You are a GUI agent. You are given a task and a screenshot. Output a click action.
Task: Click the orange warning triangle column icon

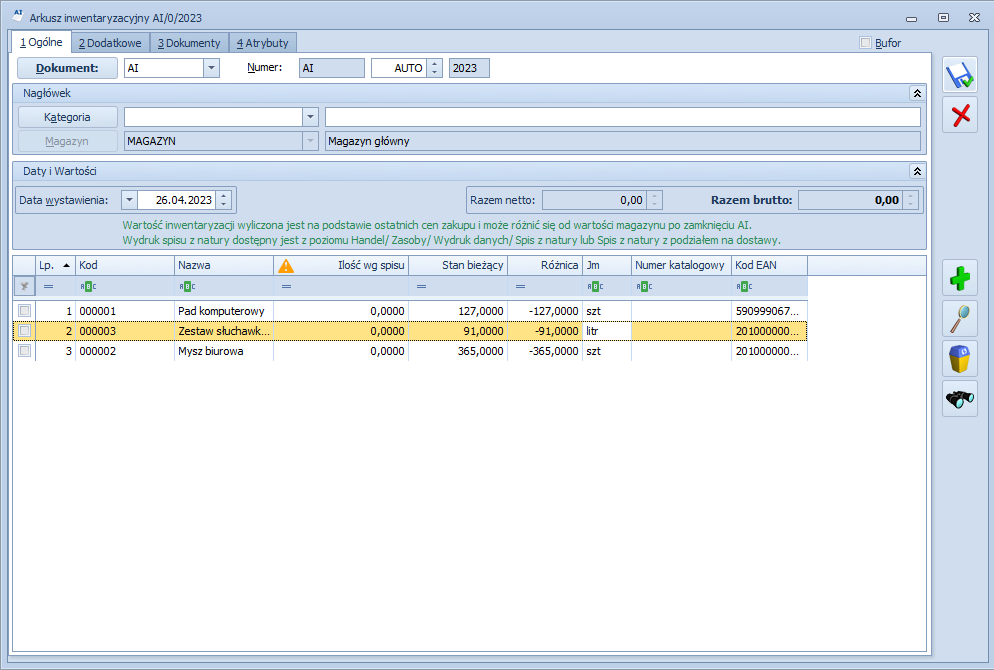[286, 266]
